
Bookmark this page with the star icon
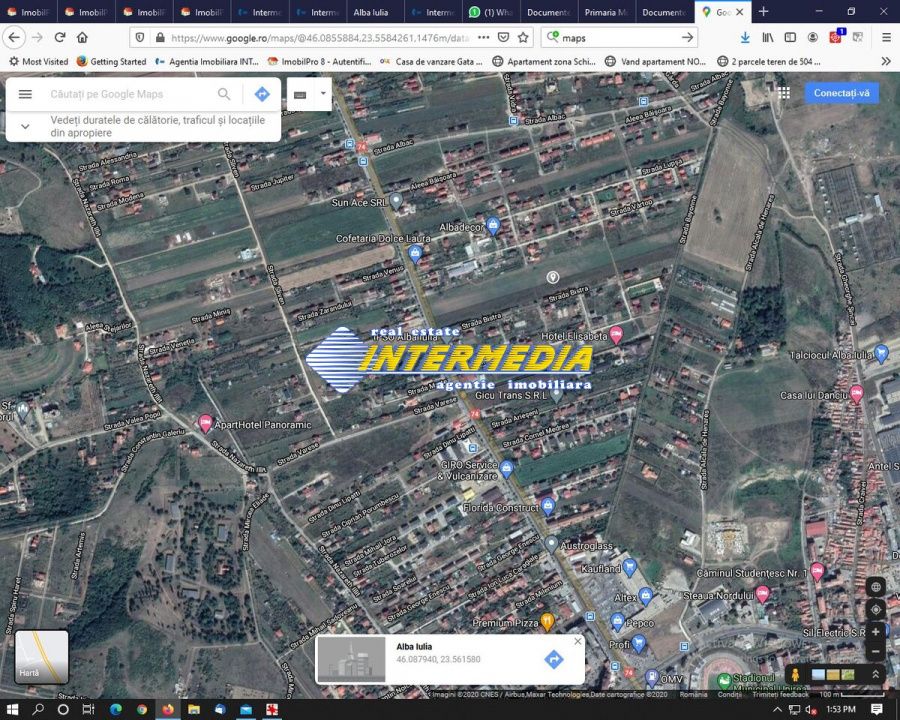(x=523, y=37)
